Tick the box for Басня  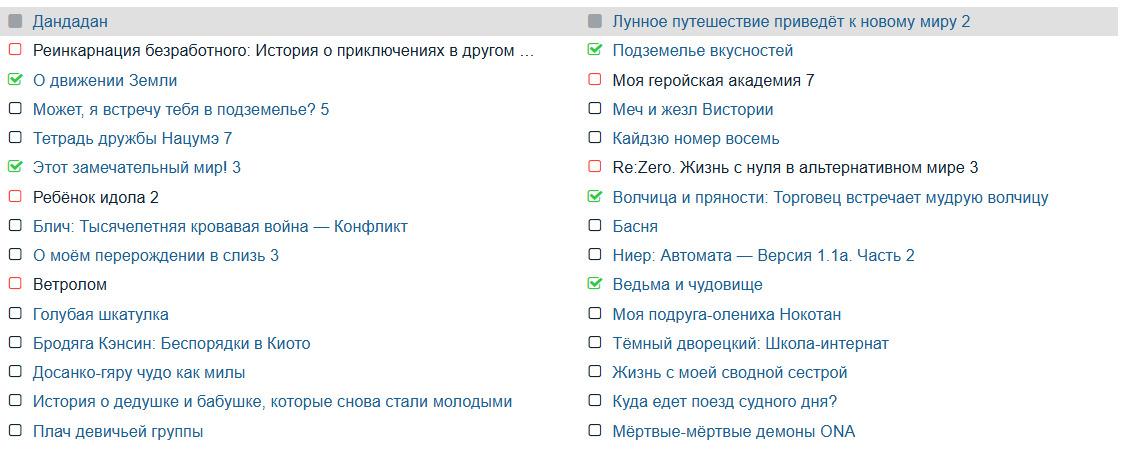pos(595,227)
